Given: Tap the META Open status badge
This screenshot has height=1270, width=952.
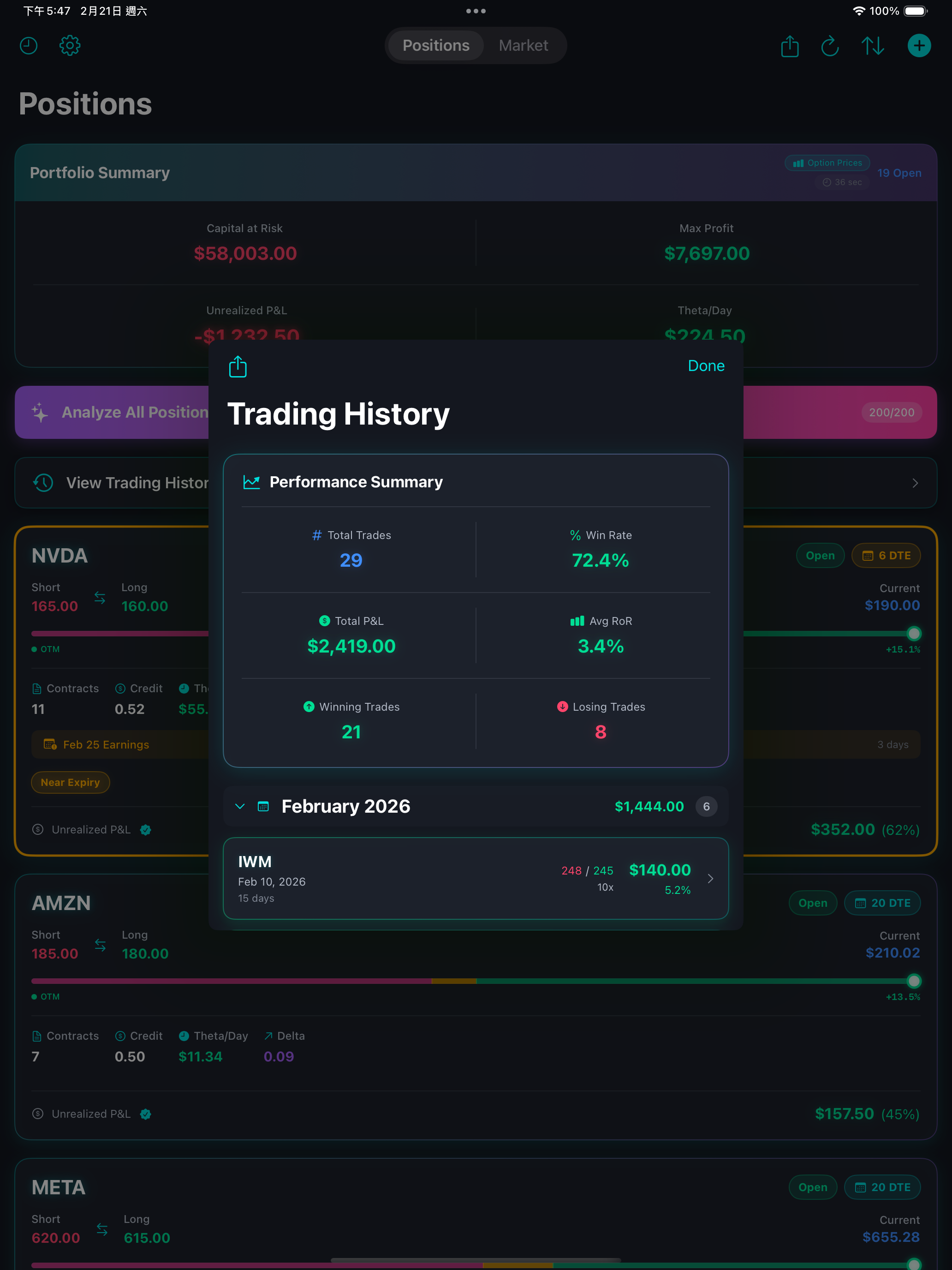Looking at the screenshot, I should (x=813, y=1187).
